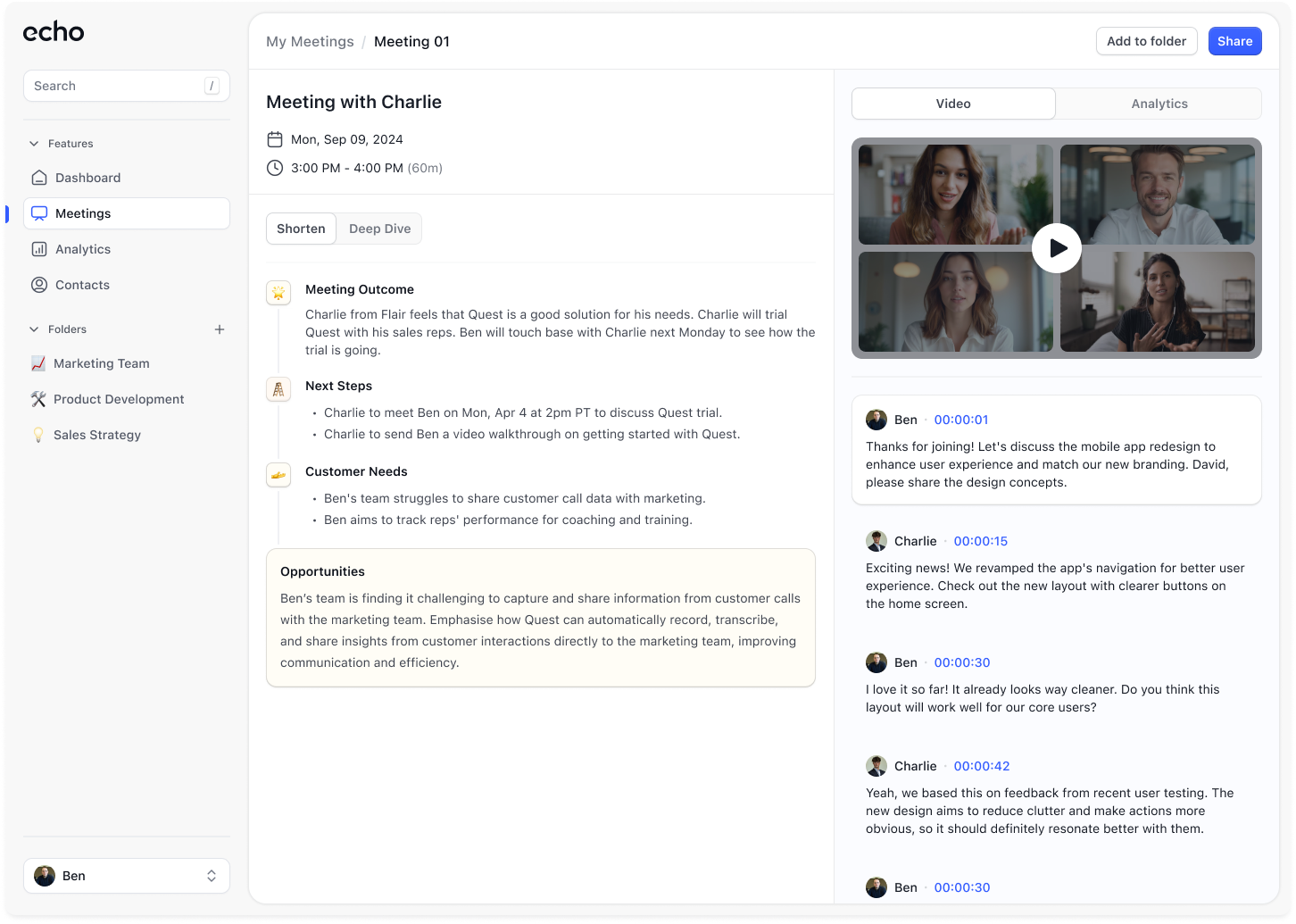Click the Contacts person icon

tap(39, 285)
